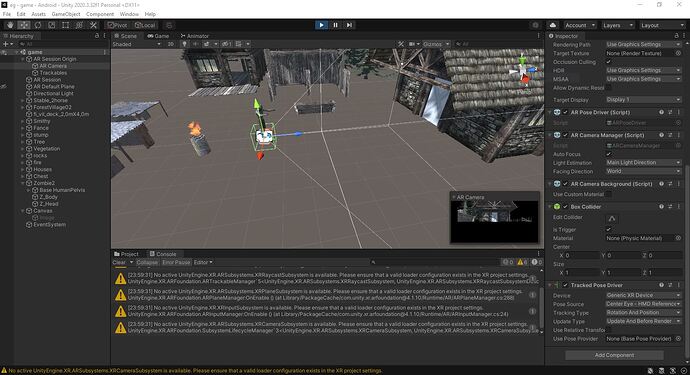Image resolution: width=690 pixels, height=375 pixels.
Task: Open Facing Direction dropdown
Action: point(643,171)
